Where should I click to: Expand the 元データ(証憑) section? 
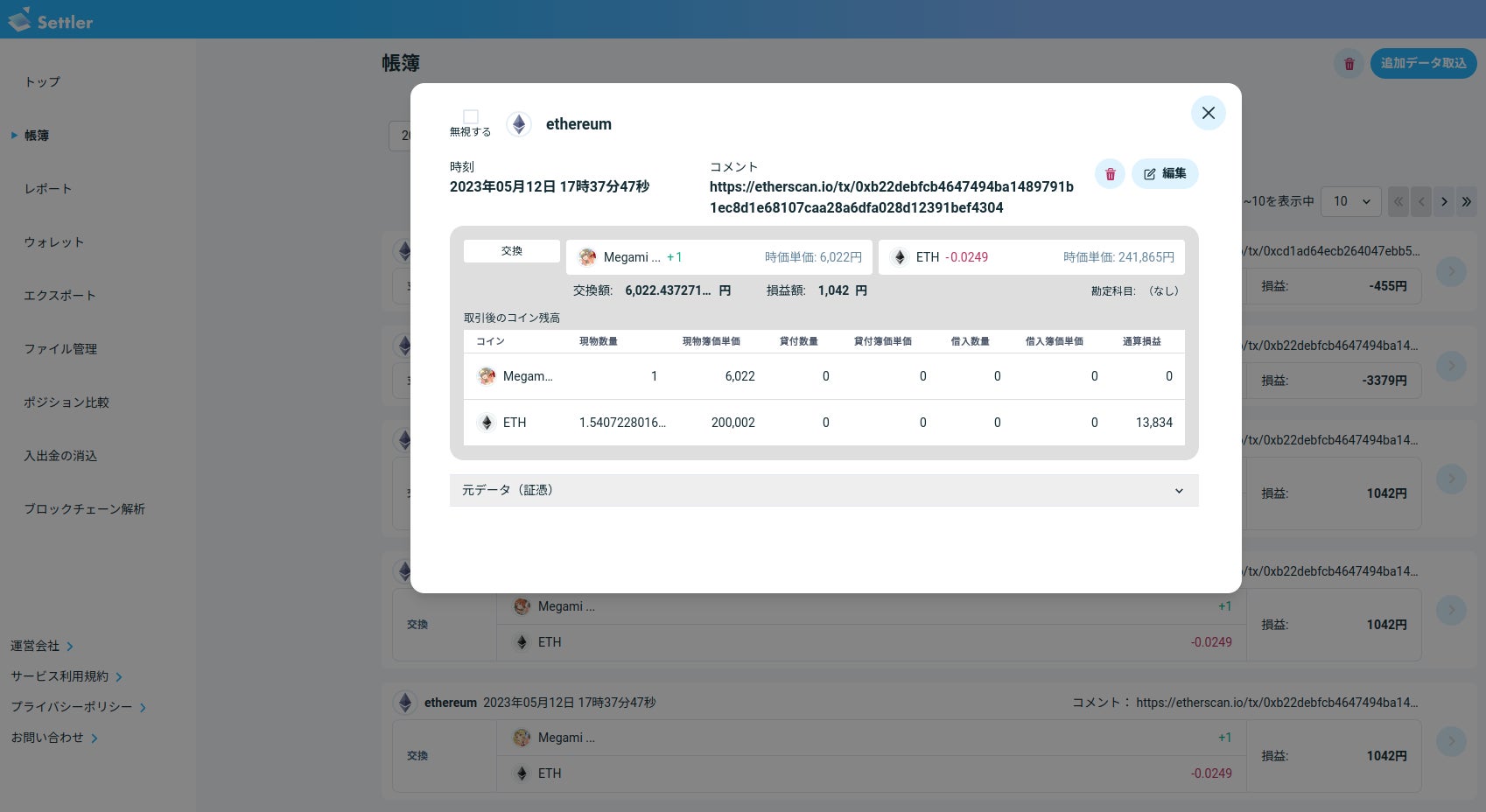(x=824, y=490)
